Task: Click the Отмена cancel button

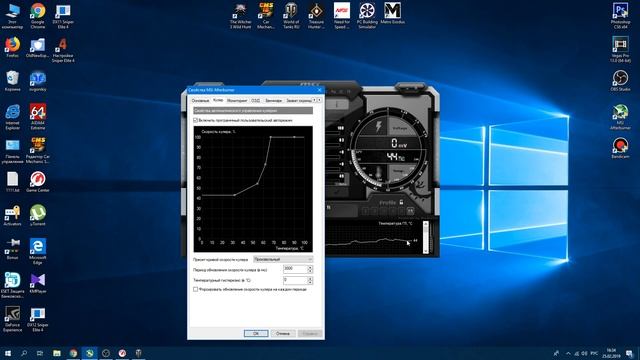Action: [x=283, y=333]
